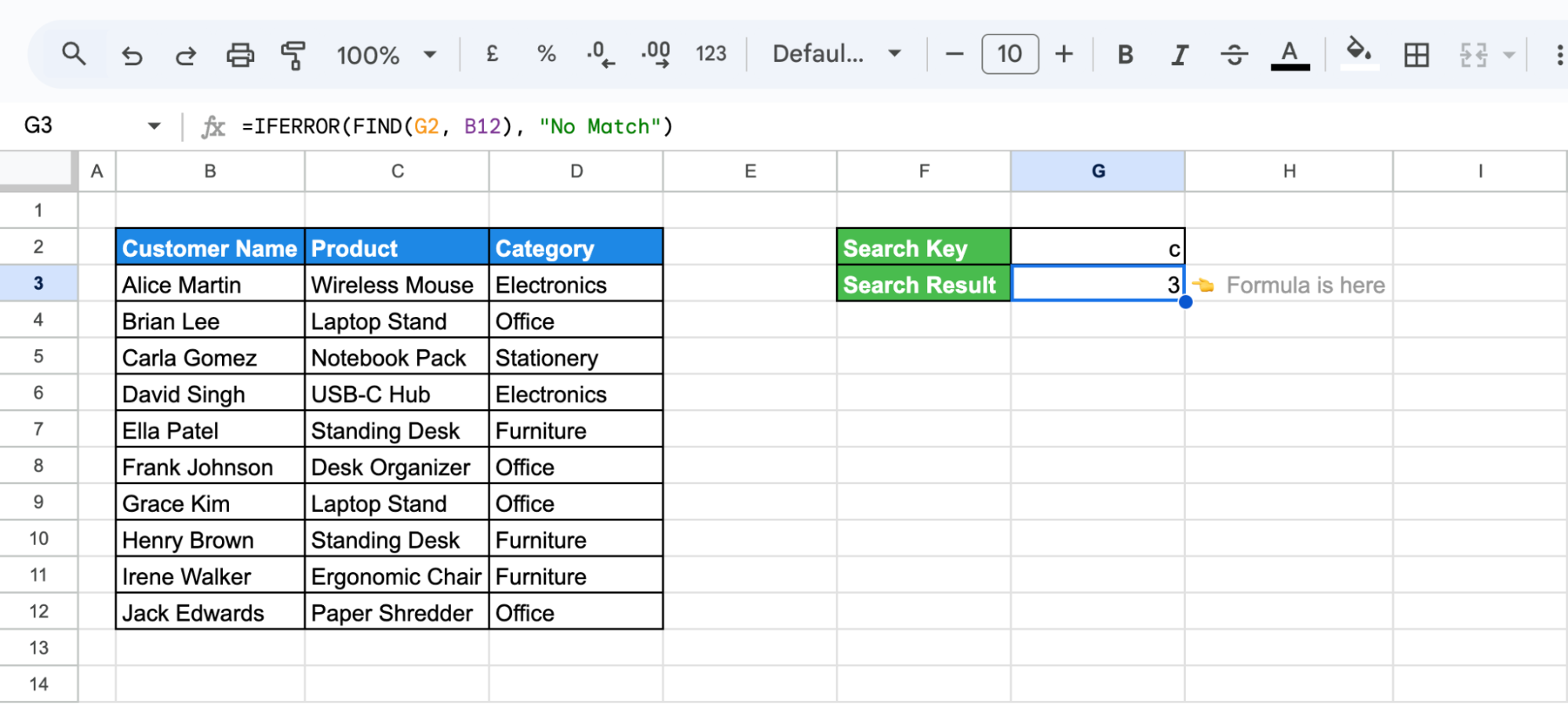1568x704 pixels.
Task: Select the Brian Lee cell
Action: pos(210,320)
